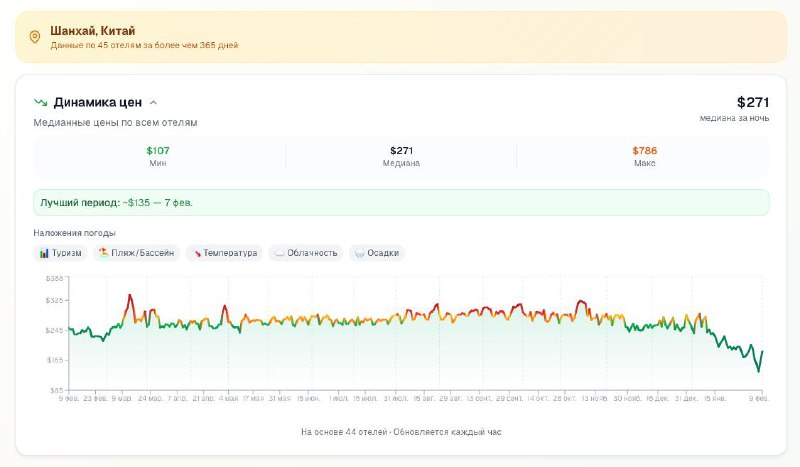Image resolution: width=800 pixels, height=467 pixels.
Task: Click the cloud icon in Облачность chip
Action: [x=280, y=253]
